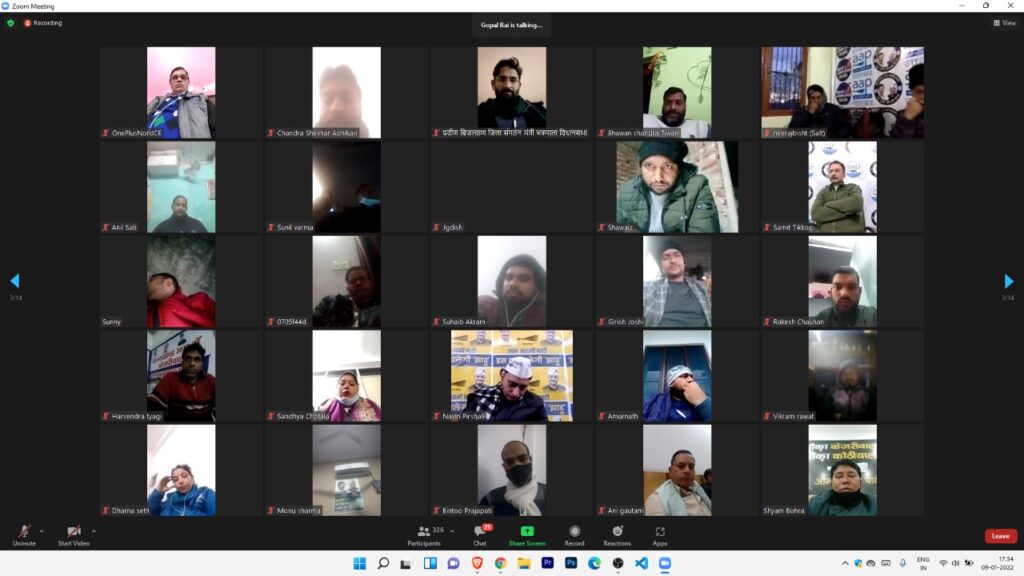Click the green Share Screen button
1024x576 pixels.
[526, 534]
